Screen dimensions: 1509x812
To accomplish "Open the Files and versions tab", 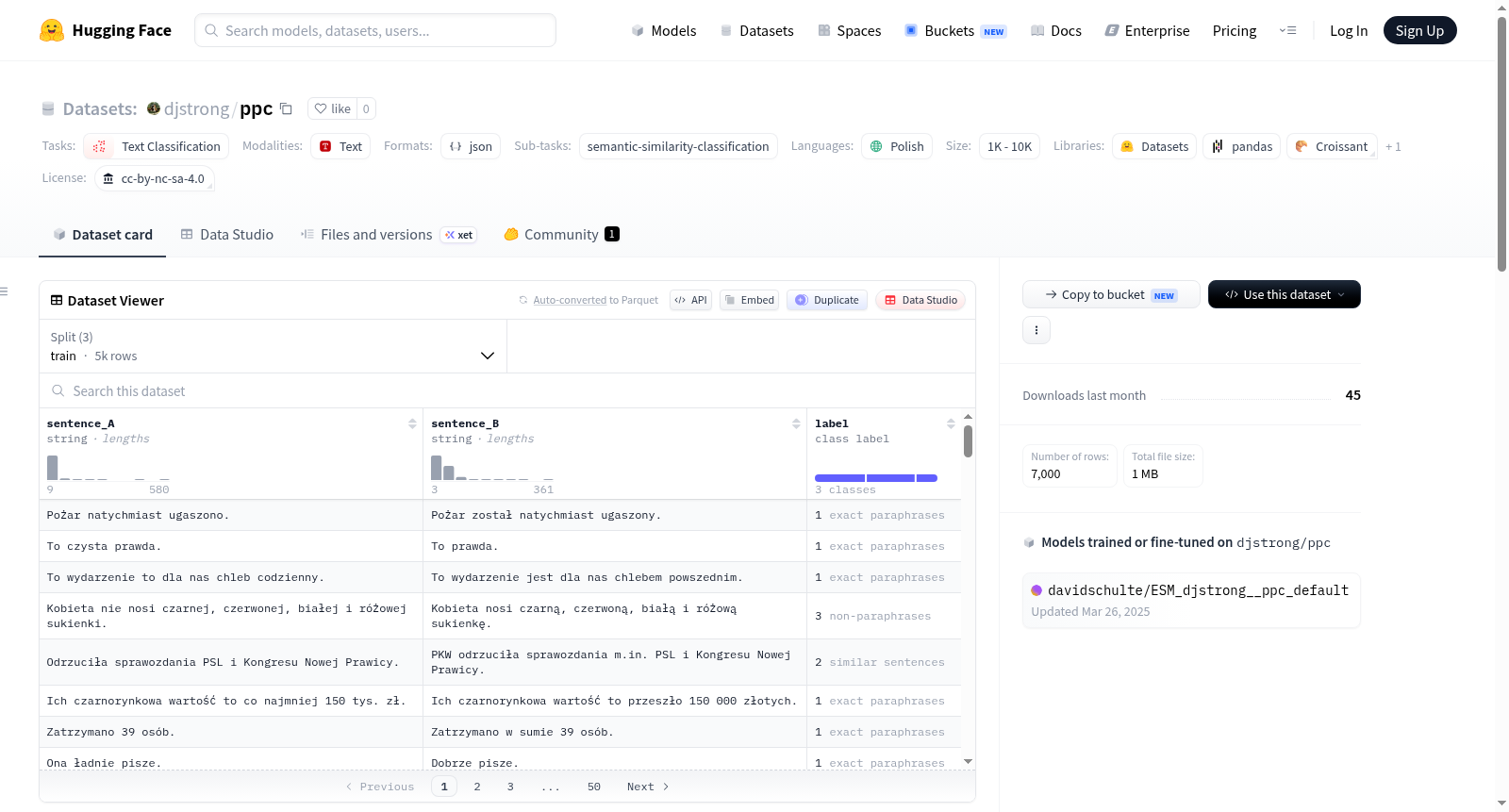I will [x=389, y=235].
